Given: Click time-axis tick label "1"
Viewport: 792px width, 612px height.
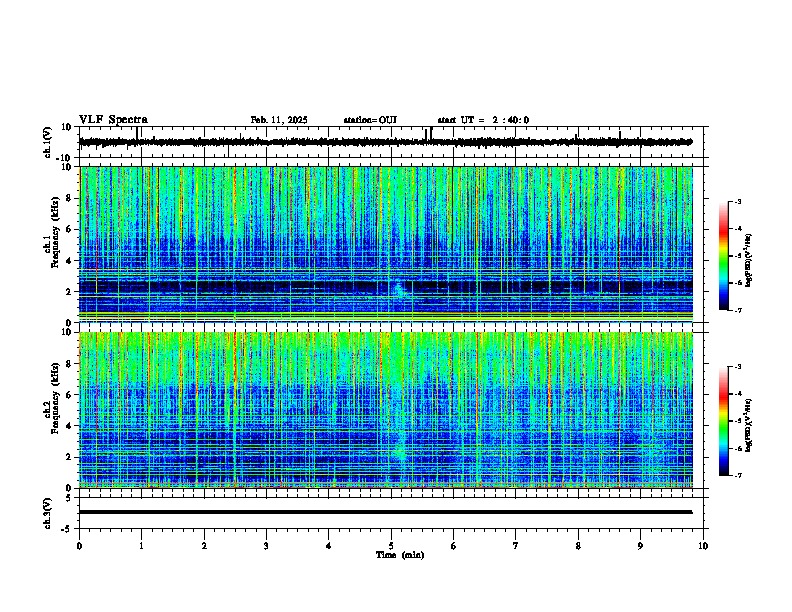Looking at the screenshot, I should 141,546.
